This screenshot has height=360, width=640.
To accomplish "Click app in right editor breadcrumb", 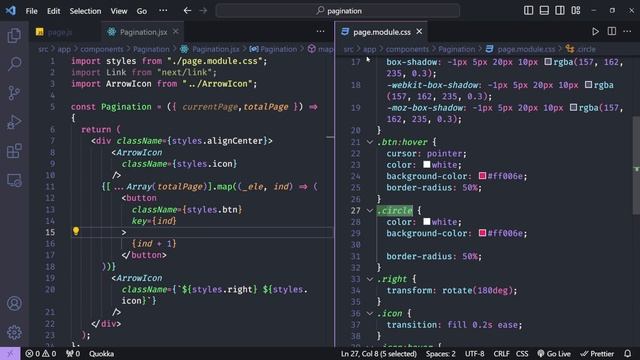I will (369, 49).
